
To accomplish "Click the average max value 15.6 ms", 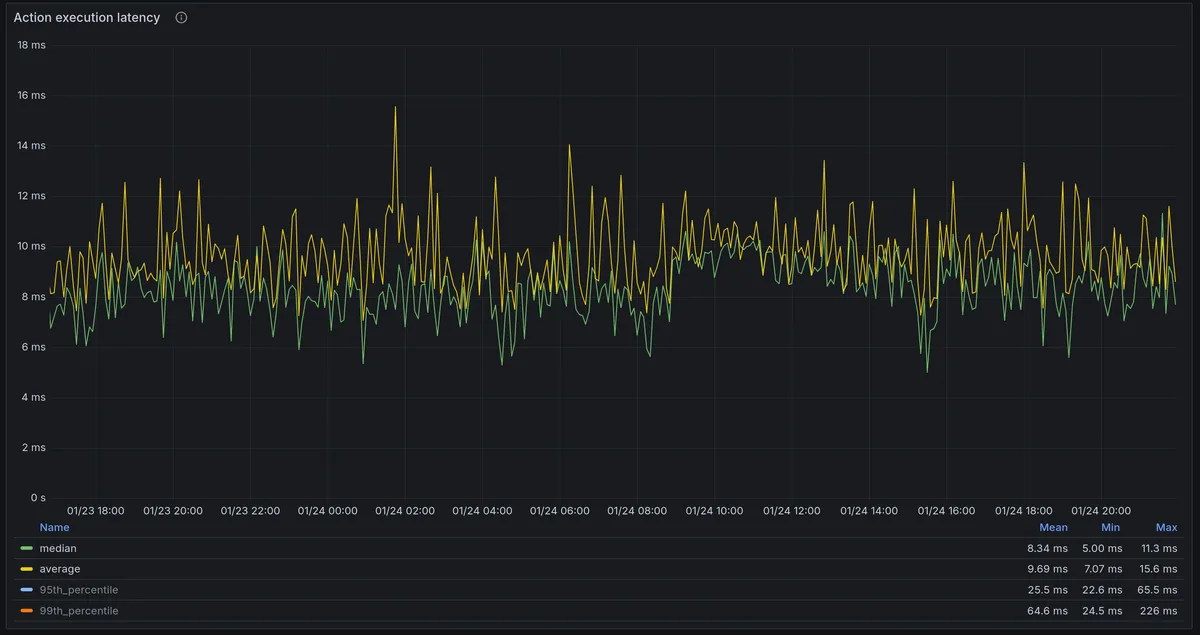I will (x=1158, y=569).
